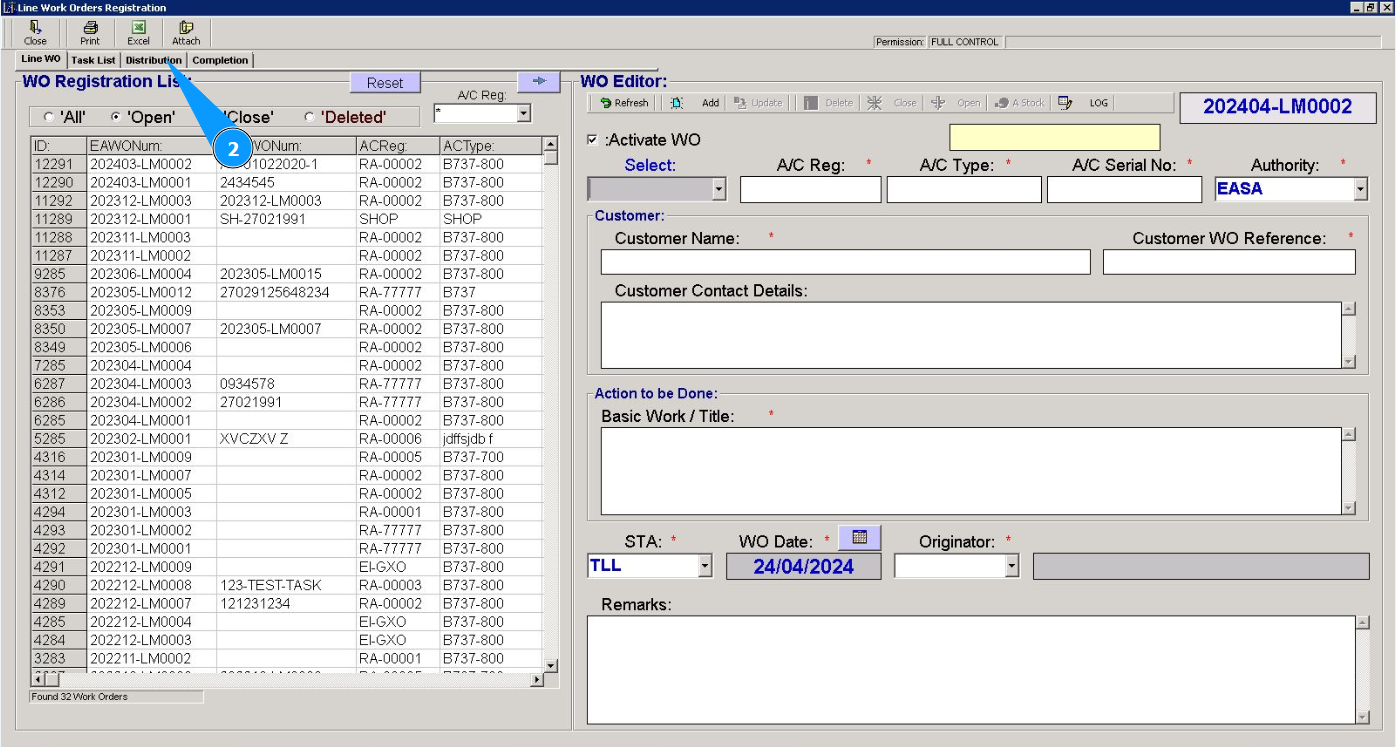Click the Customer Name input field
1396x747 pixels.
click(x=845, y=262)
